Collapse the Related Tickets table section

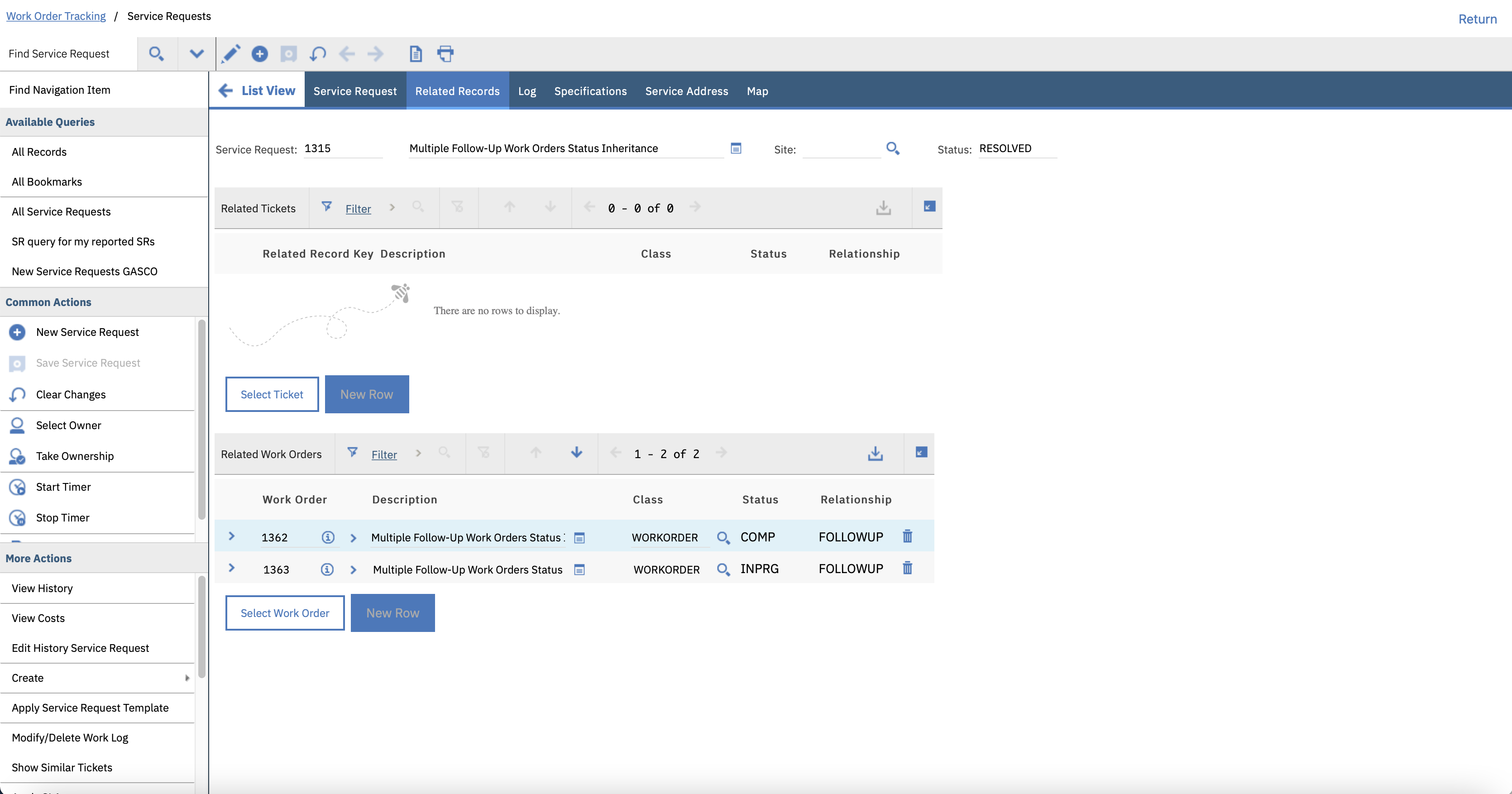coord(928,206)
